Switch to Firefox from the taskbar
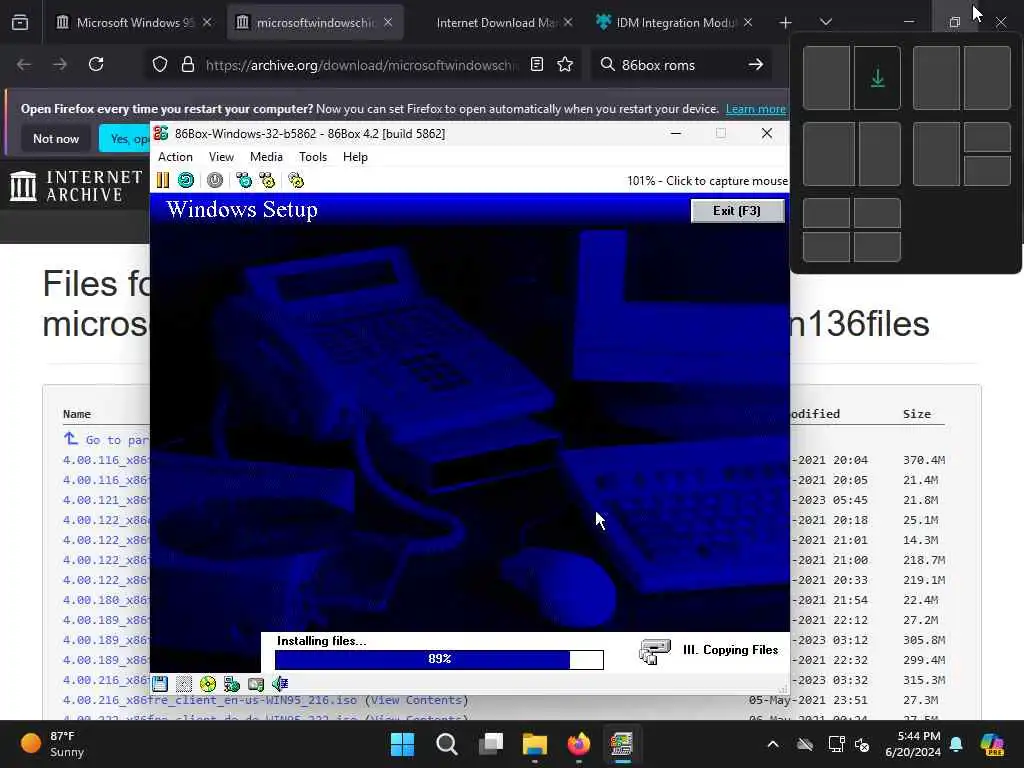Image resolution: width=1024 pixels, height=768 pixels. pyautogui.click(x=578, y=744)
